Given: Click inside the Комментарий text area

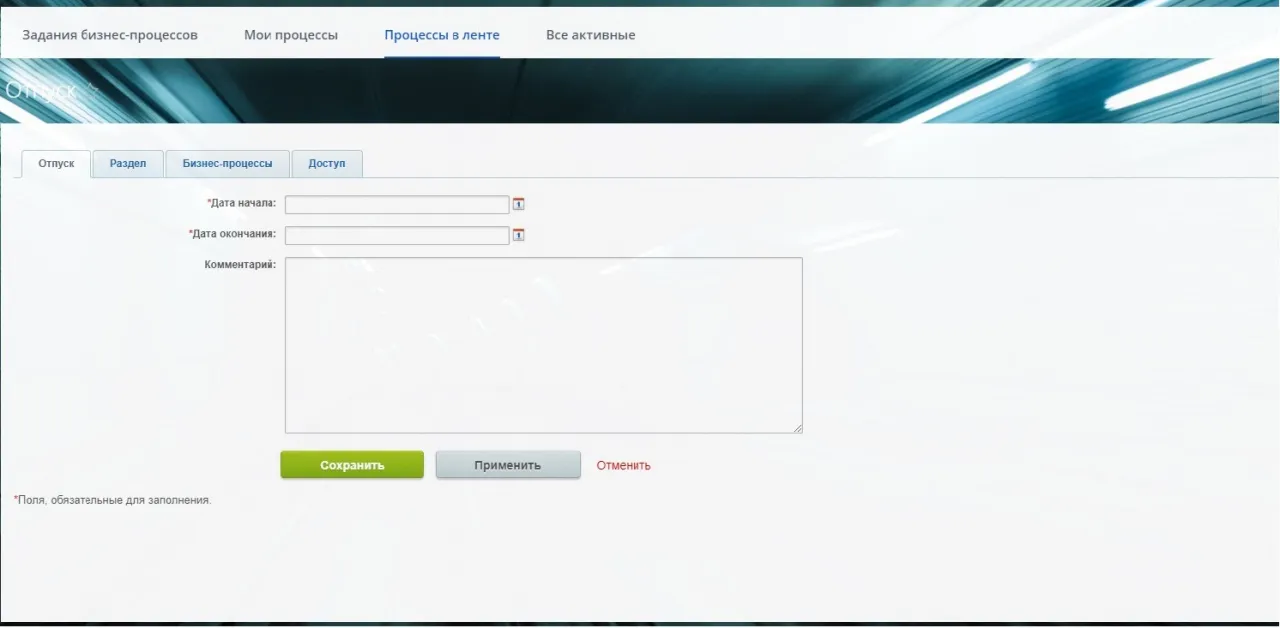Looking at the screenshot, I should [x=543, y=345].
